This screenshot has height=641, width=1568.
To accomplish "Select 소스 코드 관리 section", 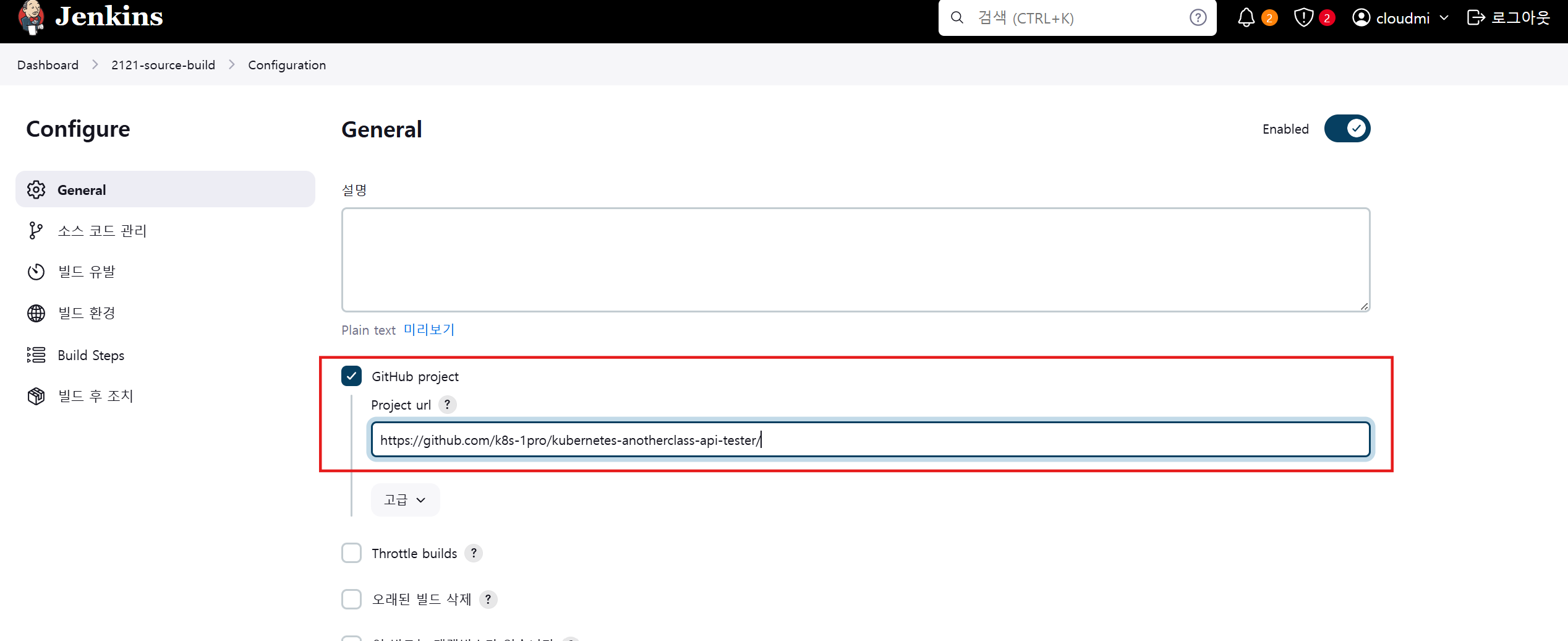I will point(165,231).
